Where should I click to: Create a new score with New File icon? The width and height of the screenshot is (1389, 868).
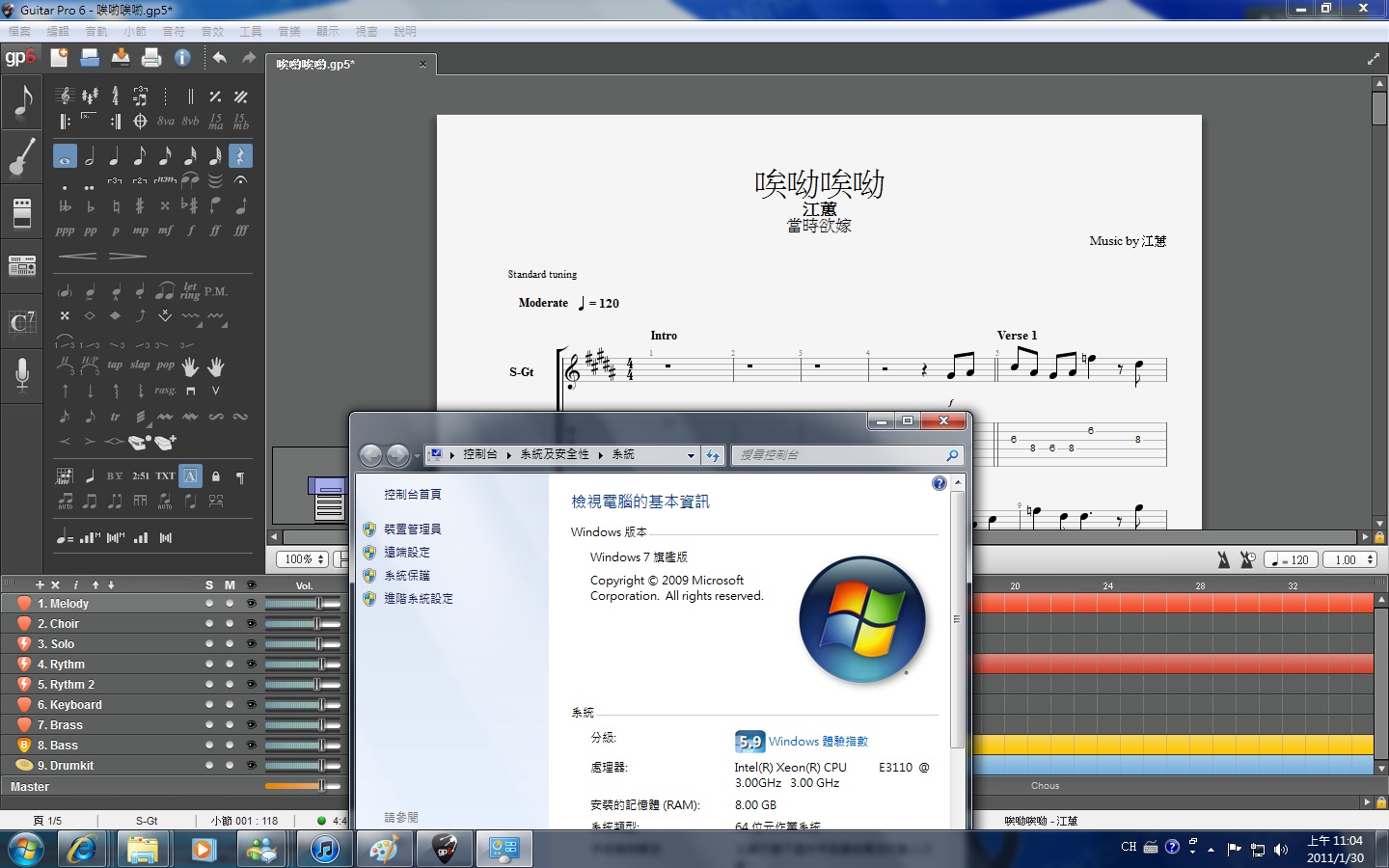pos(59,58)
